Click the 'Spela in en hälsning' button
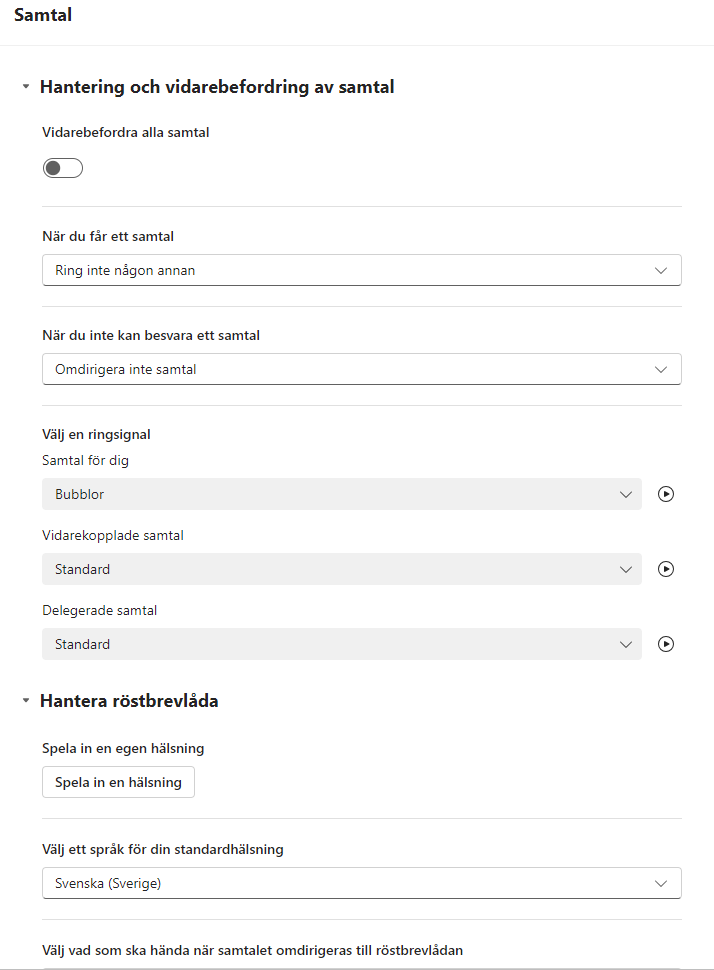Image resolution: width=714 pixels, height=970 pixels. pyautogui.click(x=118, y=782)
